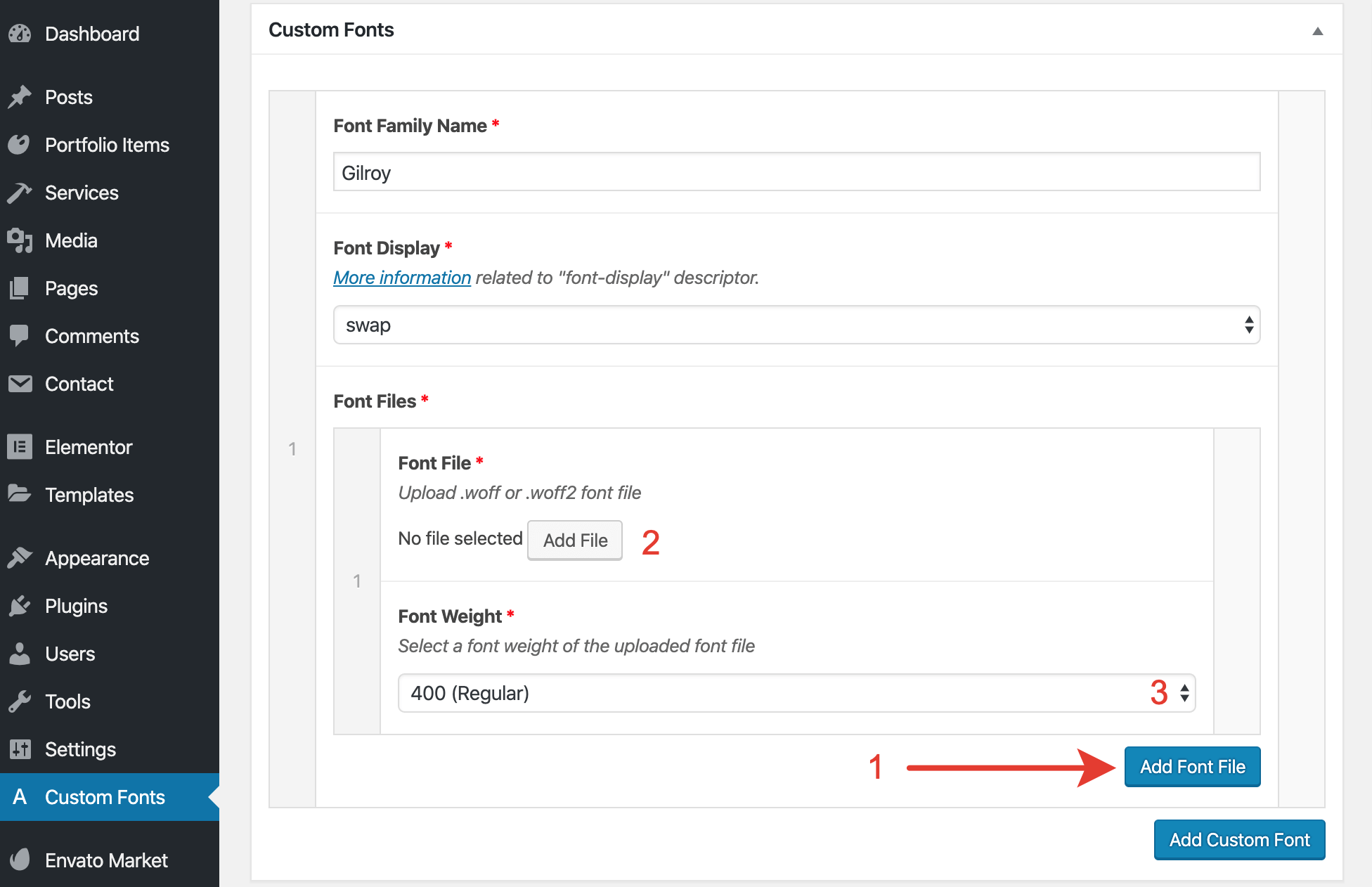1372x887 pixels.
Task: Click the Plugins plug icon
Action: (x=20, y=606)
